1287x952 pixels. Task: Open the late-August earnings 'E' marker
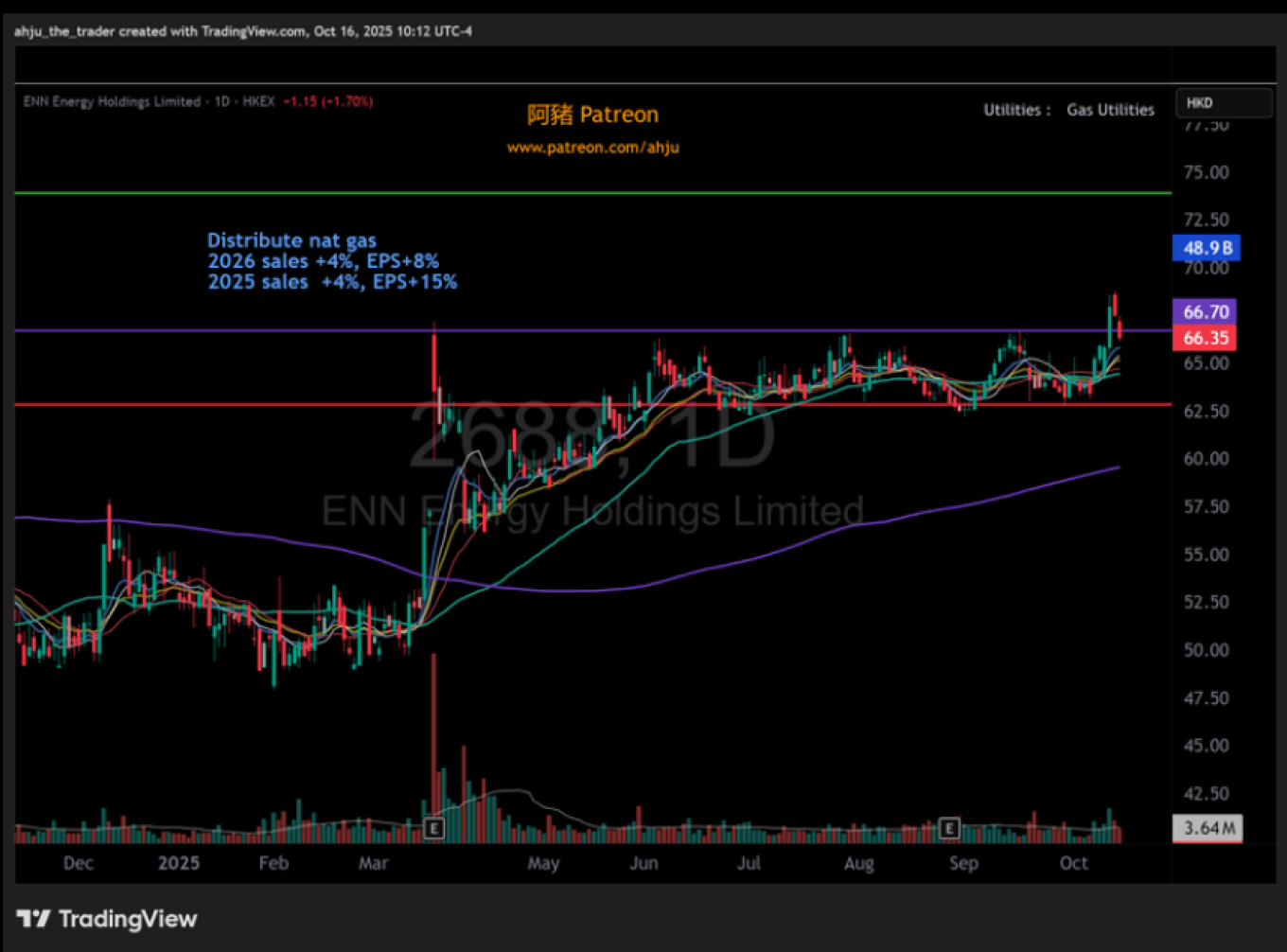point(949,829)
